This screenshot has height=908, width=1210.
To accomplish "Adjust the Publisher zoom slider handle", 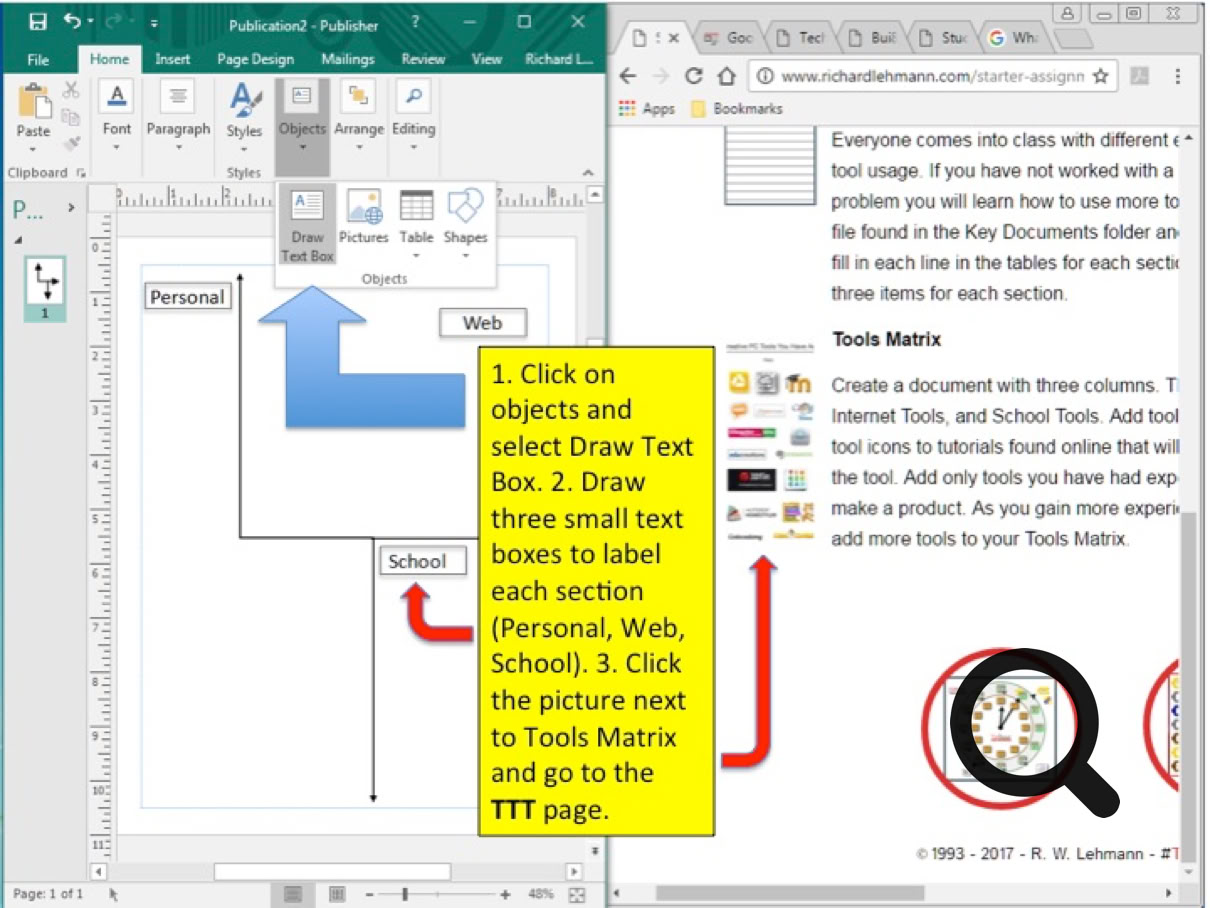I will coord(405,893).
